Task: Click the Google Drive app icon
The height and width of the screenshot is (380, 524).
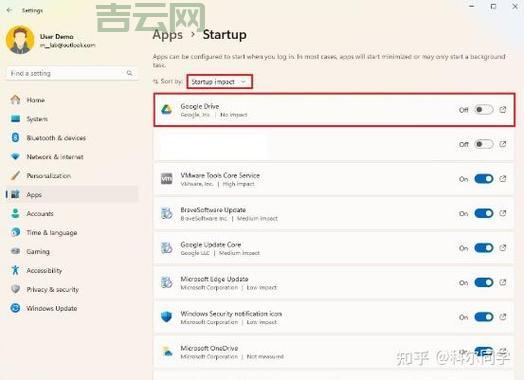Action: pos(166,110)
